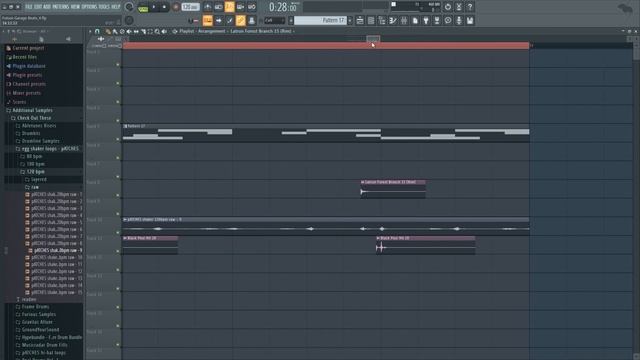Collapse the Check Out These folder
Image resolution: width=640 pixels, height=360 pixels.
tap(34, 118)
